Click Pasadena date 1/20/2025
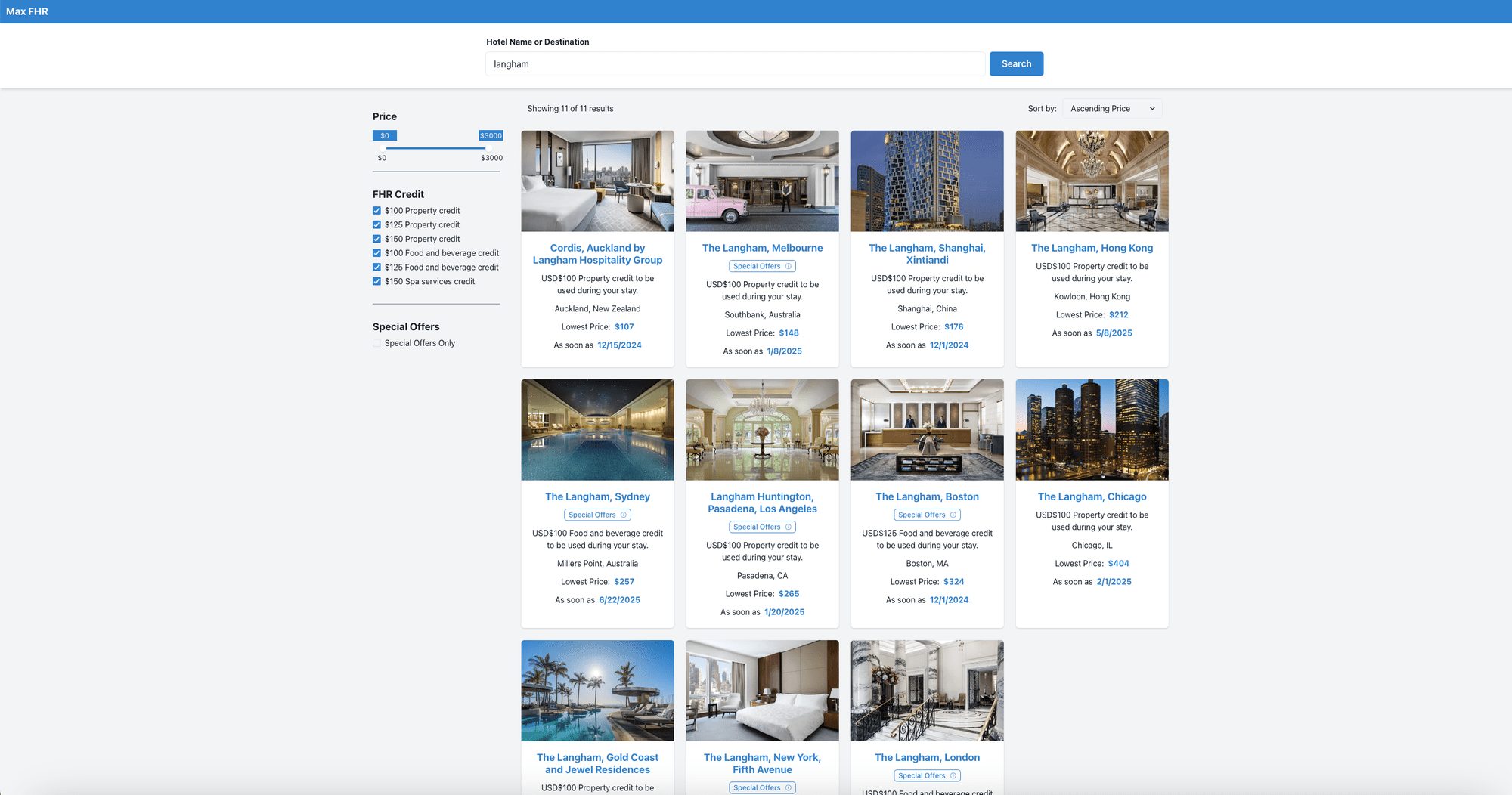The height and width of the screenshot is (795, 1512). [x=784, y=612]
